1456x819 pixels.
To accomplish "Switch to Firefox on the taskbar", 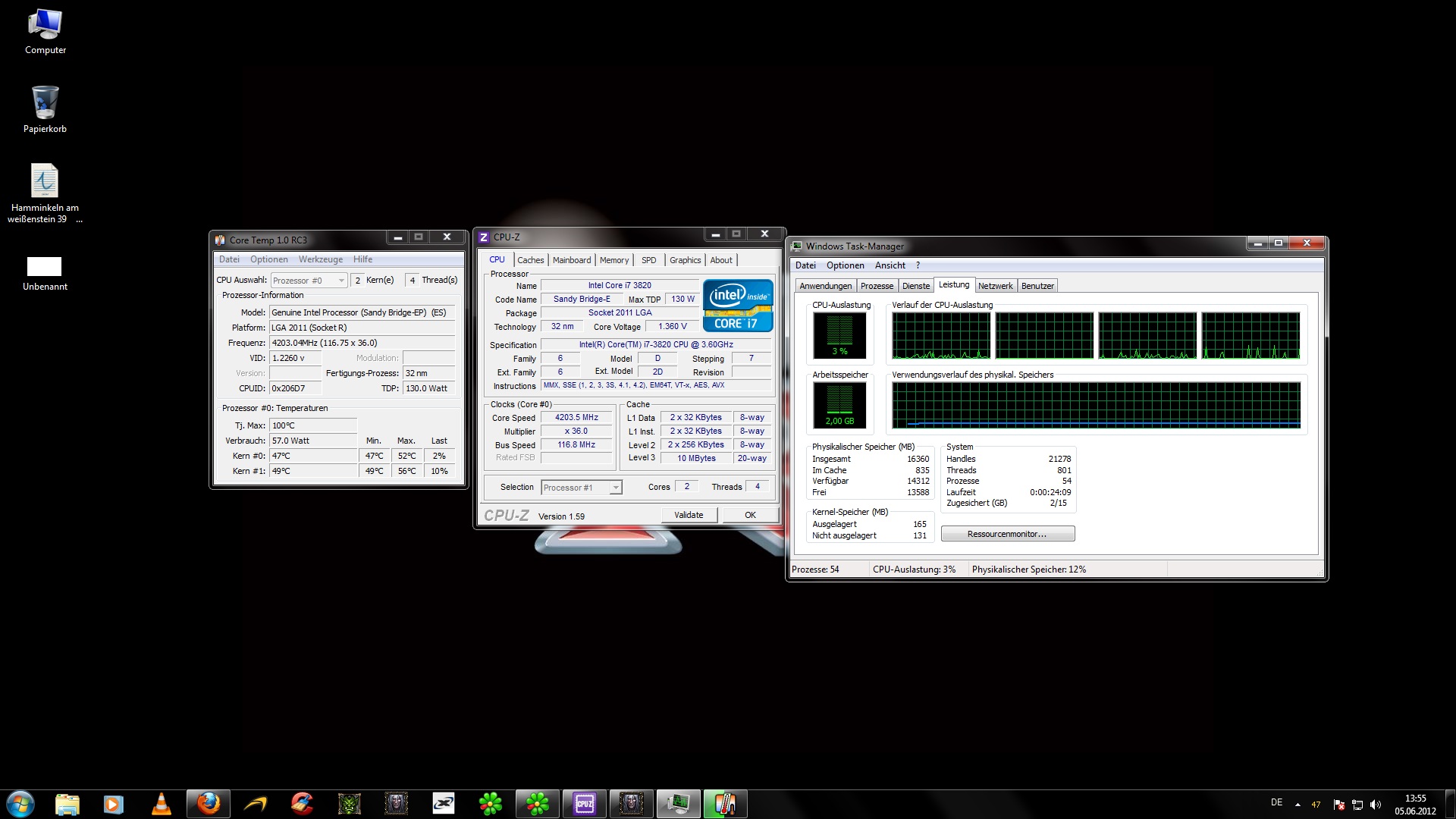I will point(208,804).
